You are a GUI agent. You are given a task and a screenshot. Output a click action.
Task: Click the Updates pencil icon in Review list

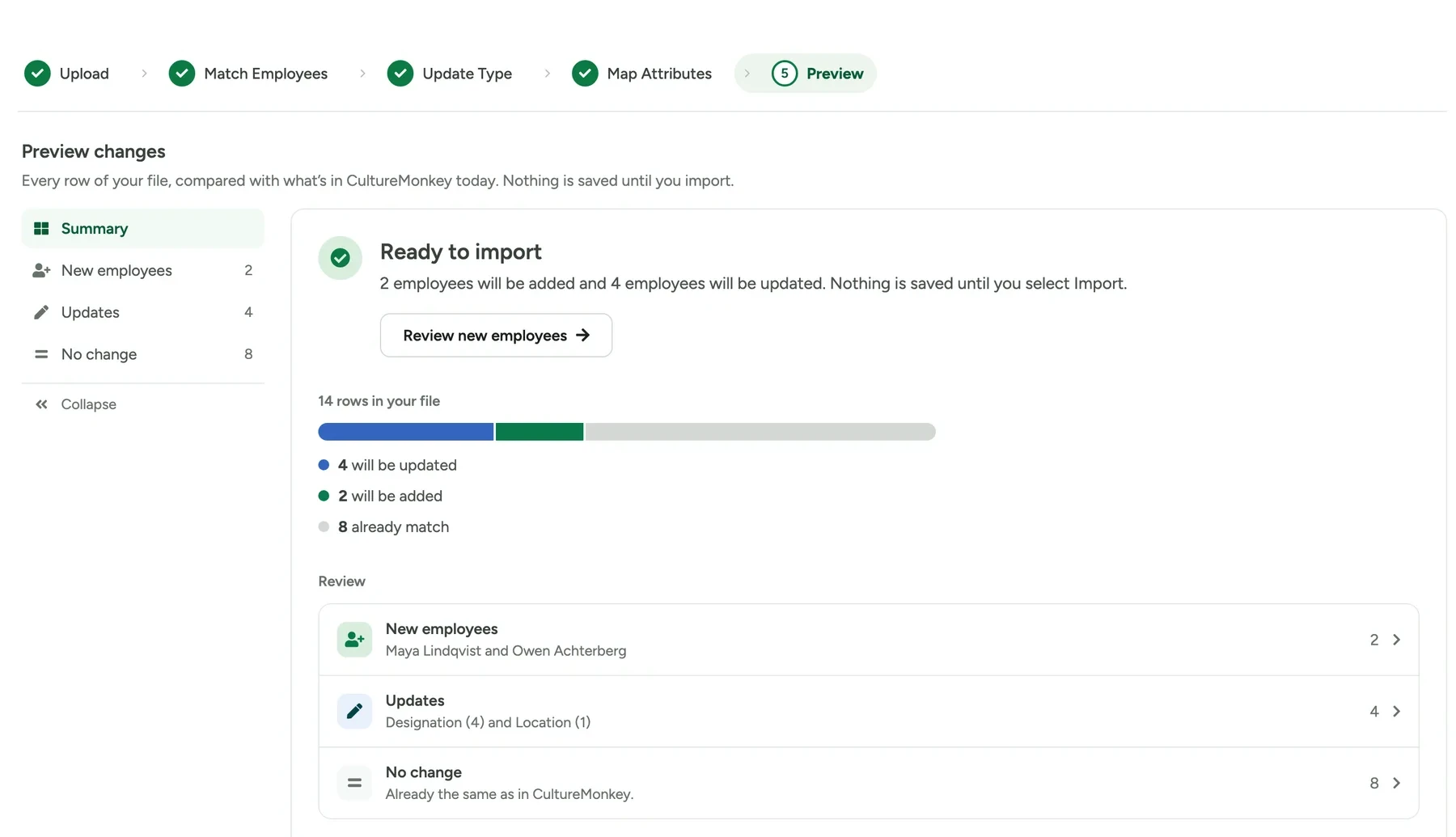point(354,712)
